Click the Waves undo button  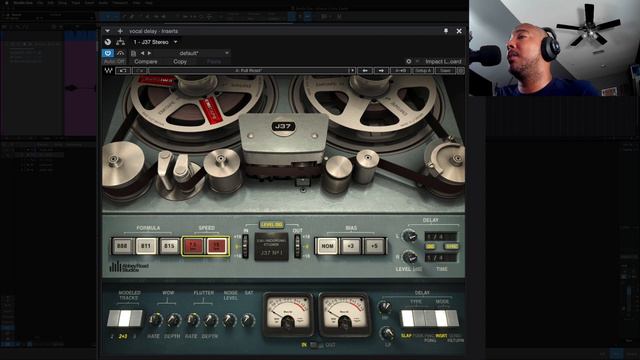(x=123, y=71)
